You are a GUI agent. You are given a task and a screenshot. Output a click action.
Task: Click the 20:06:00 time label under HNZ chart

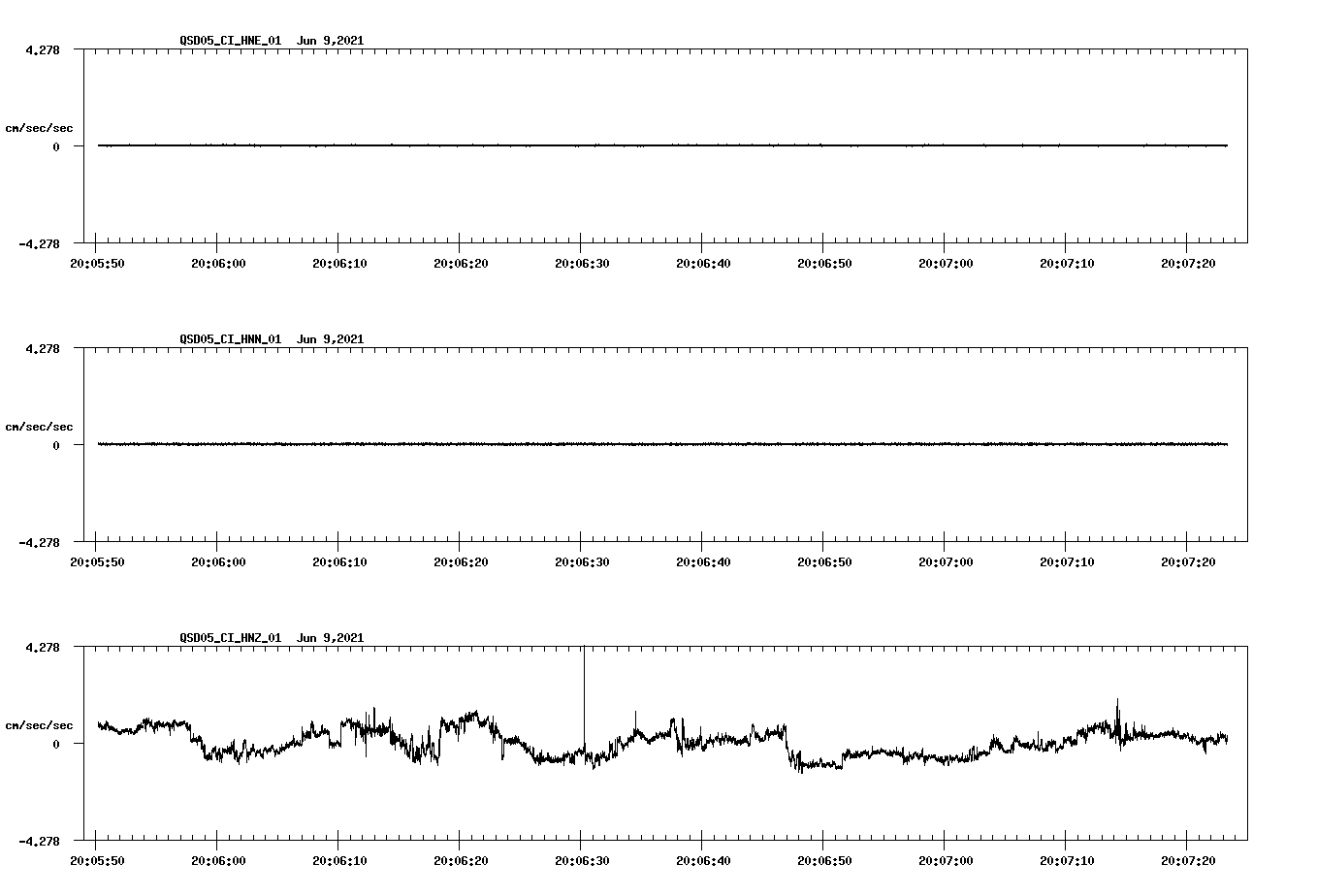pyautogui.click(x=218, y=860)
